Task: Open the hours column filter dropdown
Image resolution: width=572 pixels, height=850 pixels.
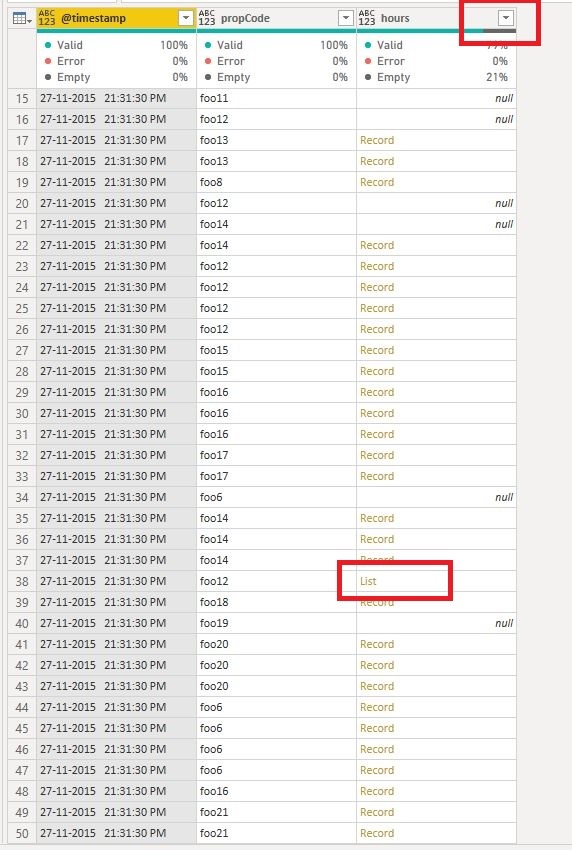Action: [506, 18]
